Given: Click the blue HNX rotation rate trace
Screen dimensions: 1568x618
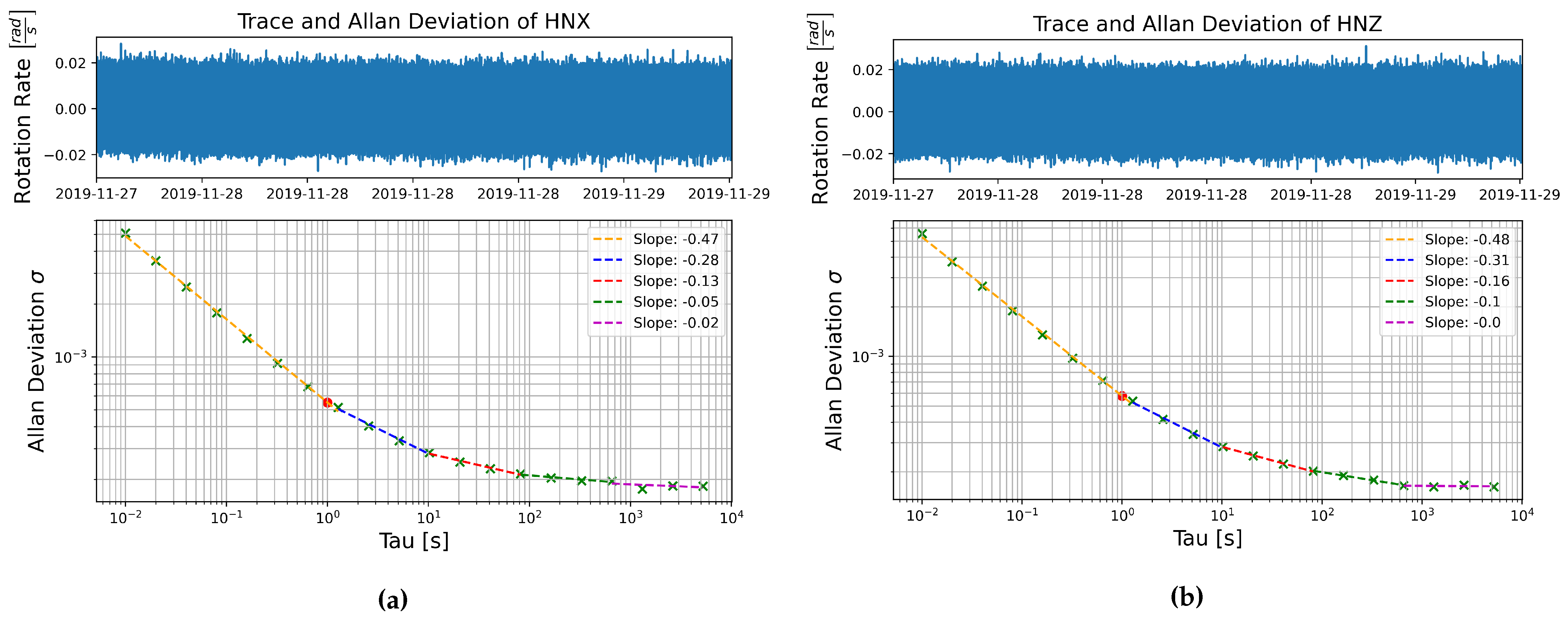Looking at the screenshot, I should [414, 108].
